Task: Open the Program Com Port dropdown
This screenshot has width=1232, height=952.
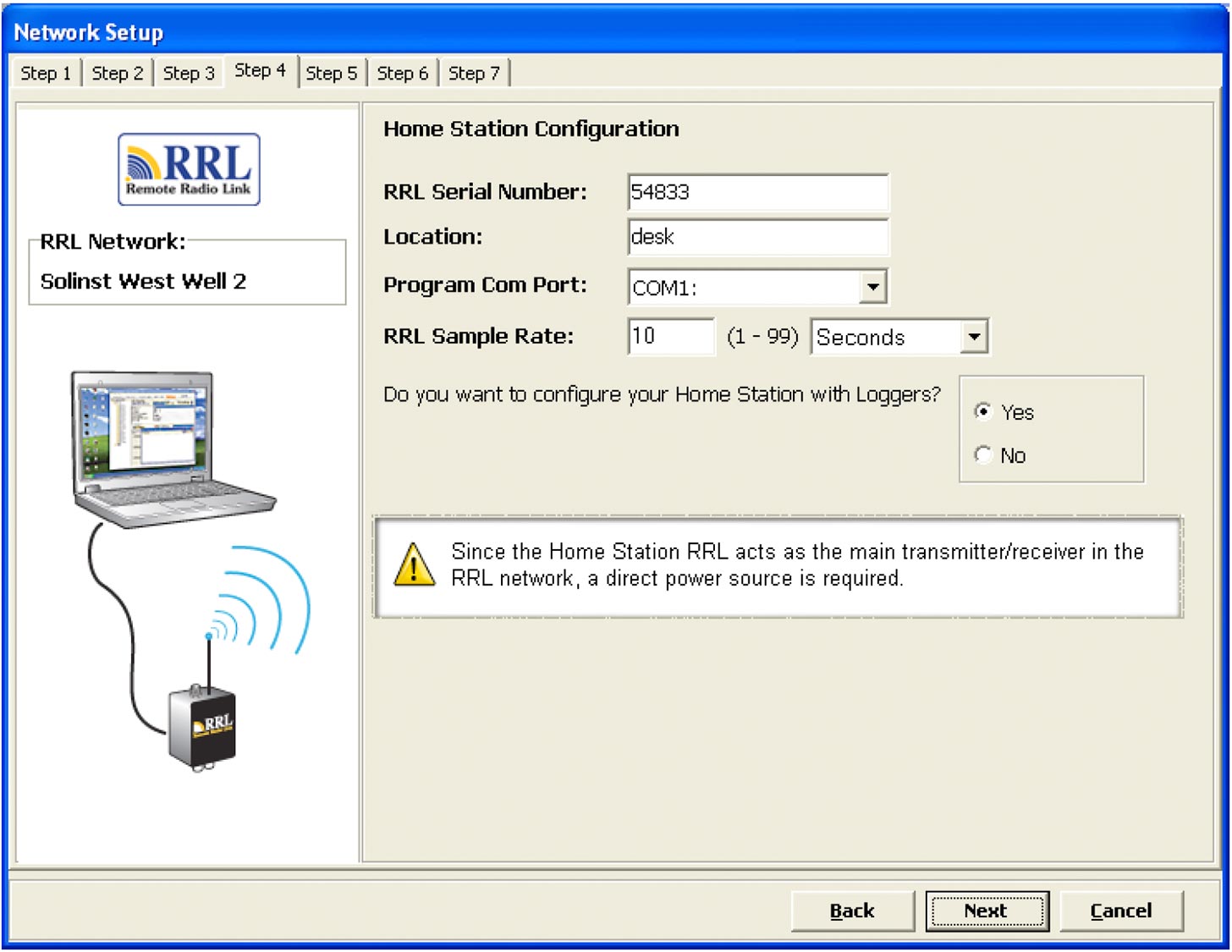Action: click(x=873, y=287)
